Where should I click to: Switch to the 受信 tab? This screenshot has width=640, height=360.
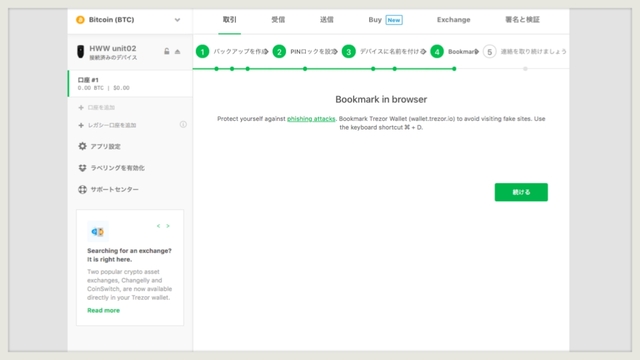[x=278, y=20]
